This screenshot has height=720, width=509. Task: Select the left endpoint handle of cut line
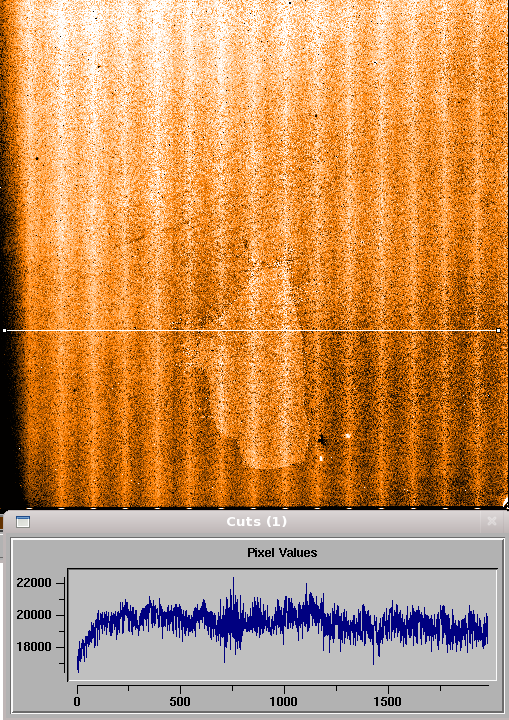point(5,330)
